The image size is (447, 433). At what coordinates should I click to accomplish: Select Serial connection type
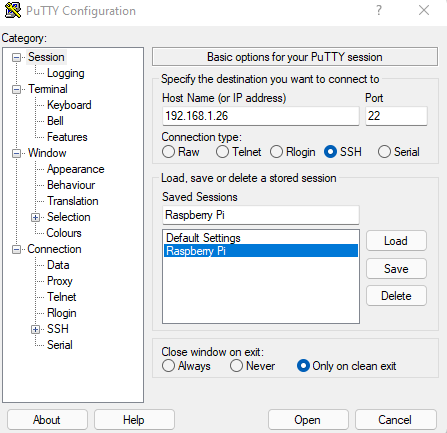(x=384, y=152)
